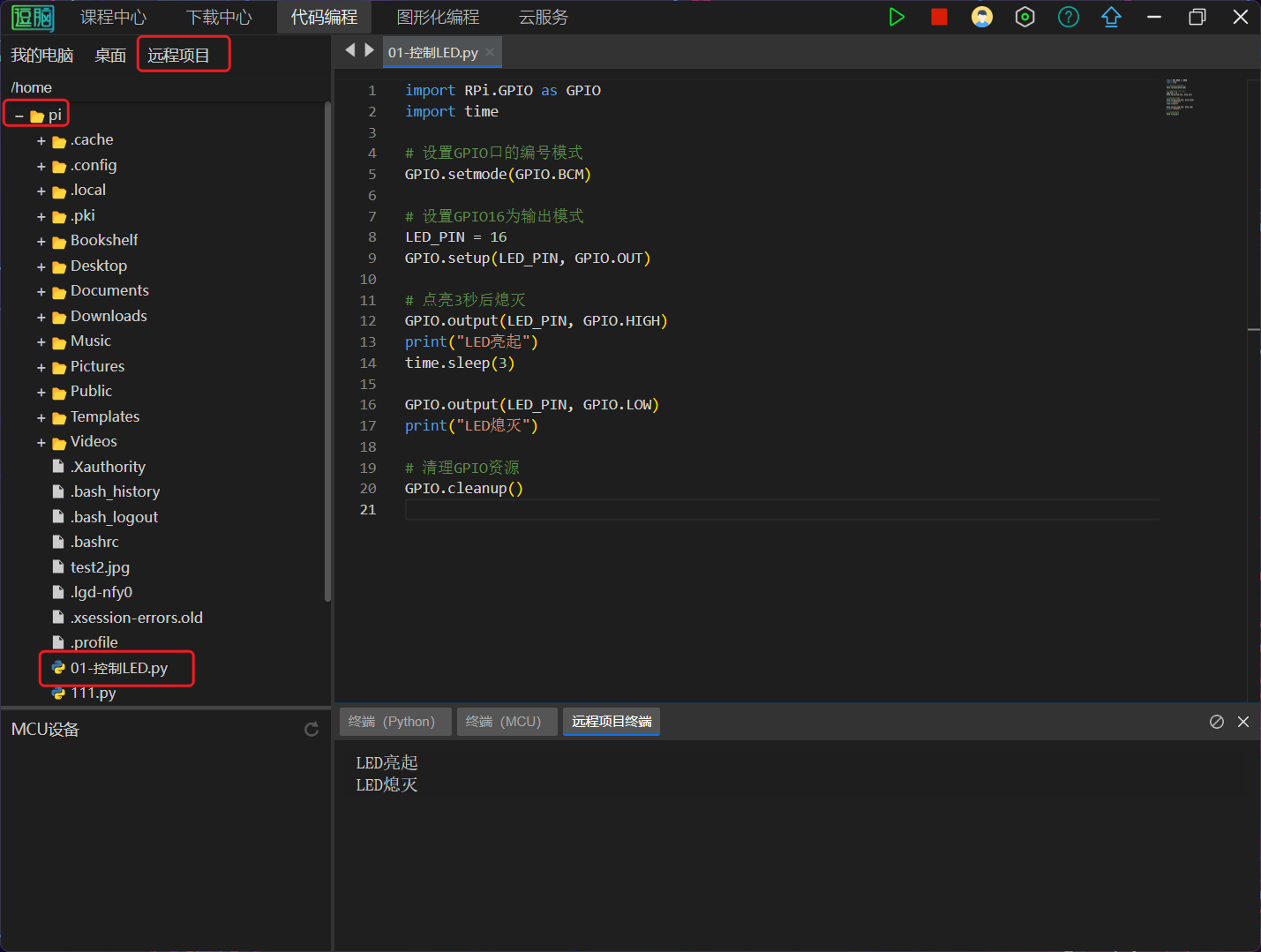Image resolution: width=1261 pixels, height=952 pixels.
Task: Select the .Xauthority file
Action: tap(108, 467)
